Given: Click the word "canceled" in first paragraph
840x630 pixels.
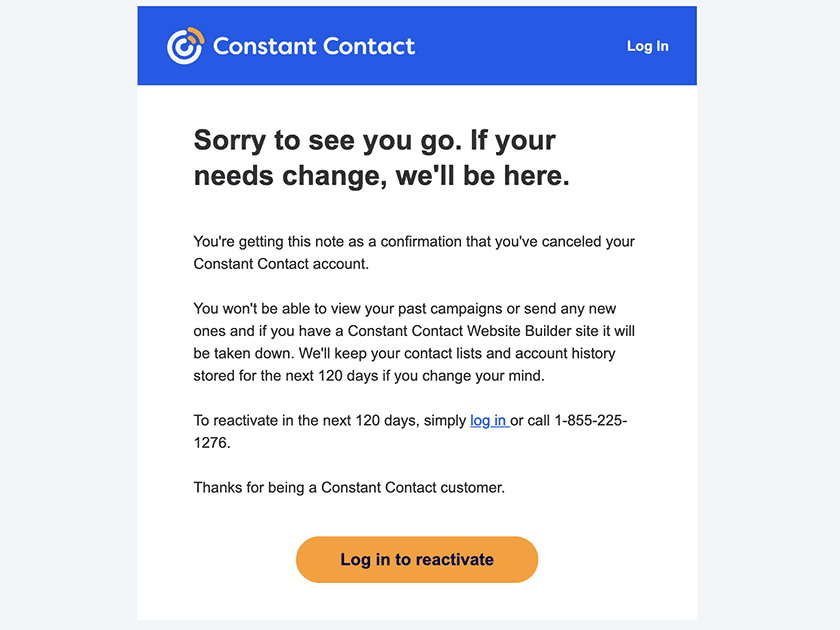Looking at the screenshot, I should pos(571,242).
